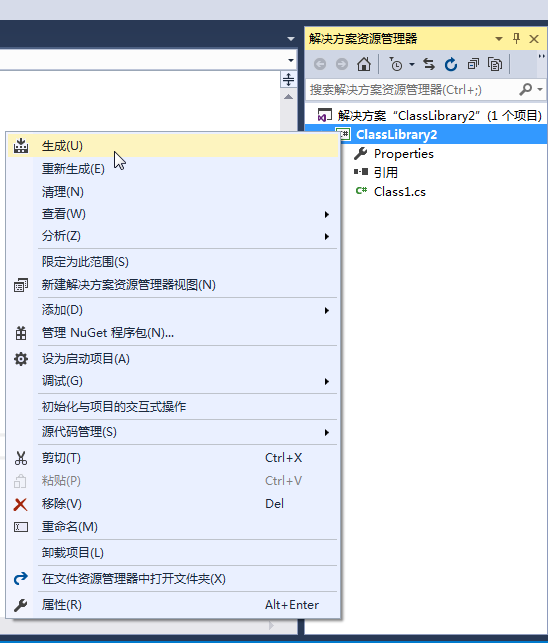Select 限定为此范围(S) menu entry

[173, 262]
